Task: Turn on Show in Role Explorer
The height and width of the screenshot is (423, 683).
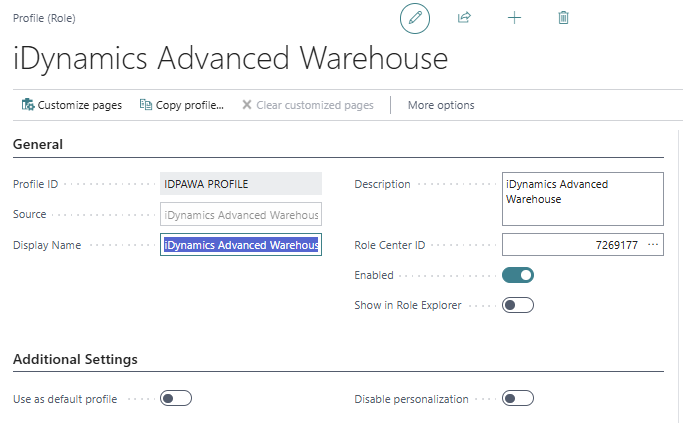Action: [518, 305]
